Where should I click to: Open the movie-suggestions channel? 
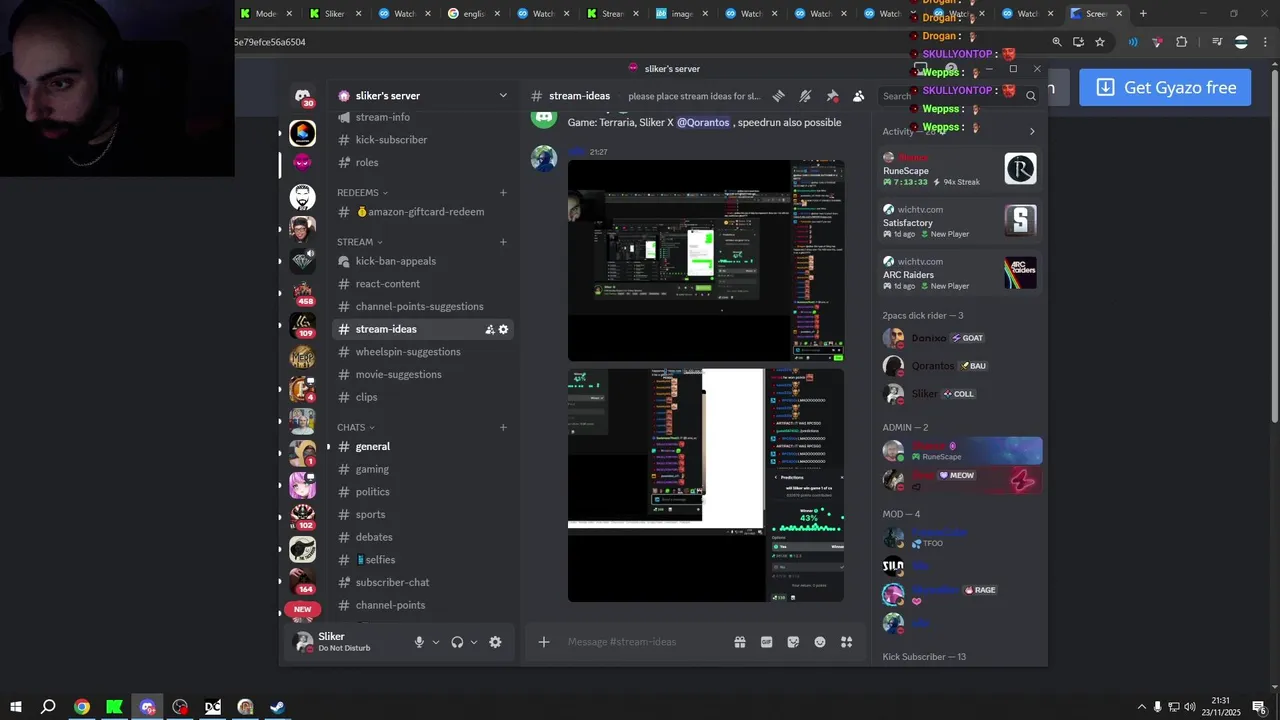(x=423, y=375)
